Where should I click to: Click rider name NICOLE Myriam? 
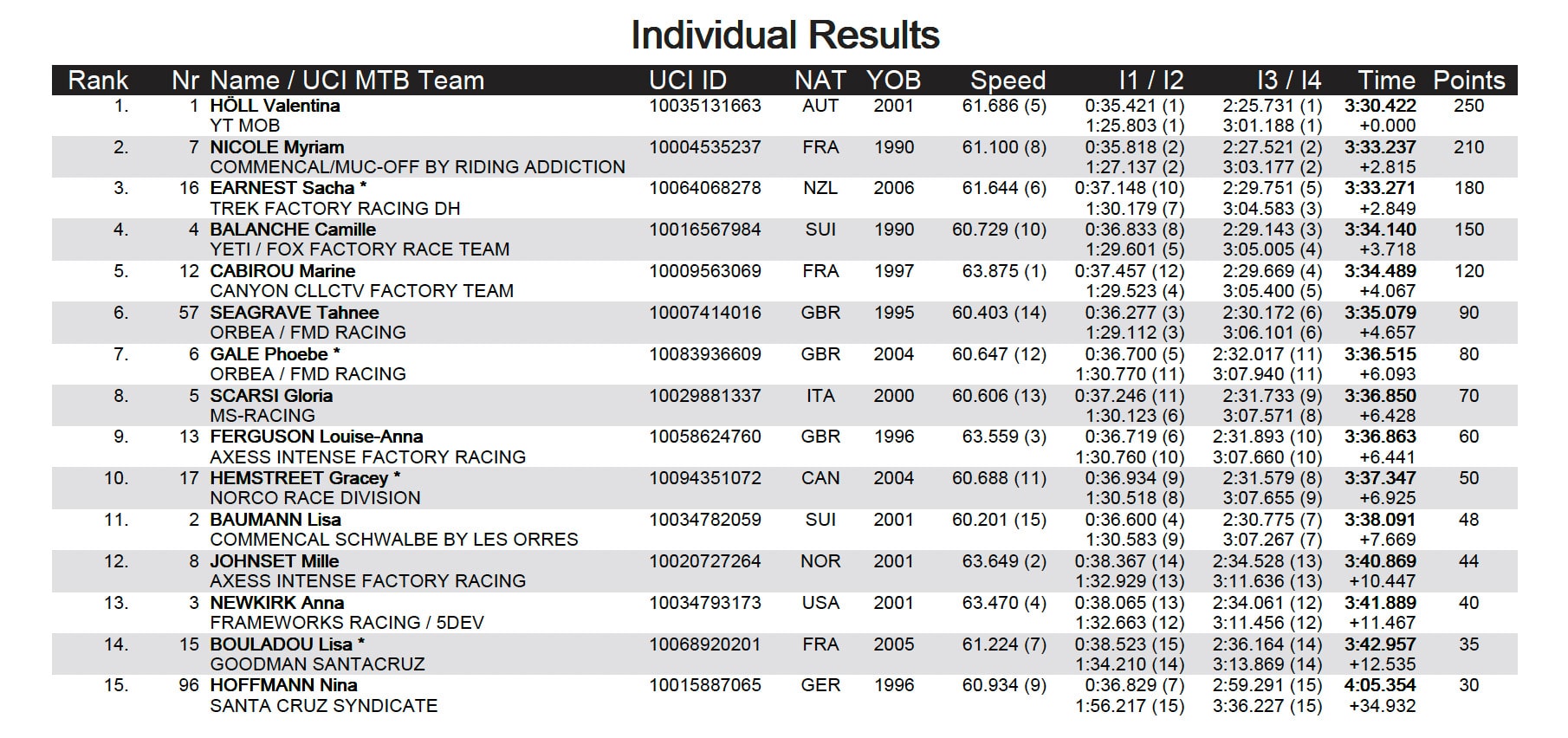point(277,147)
